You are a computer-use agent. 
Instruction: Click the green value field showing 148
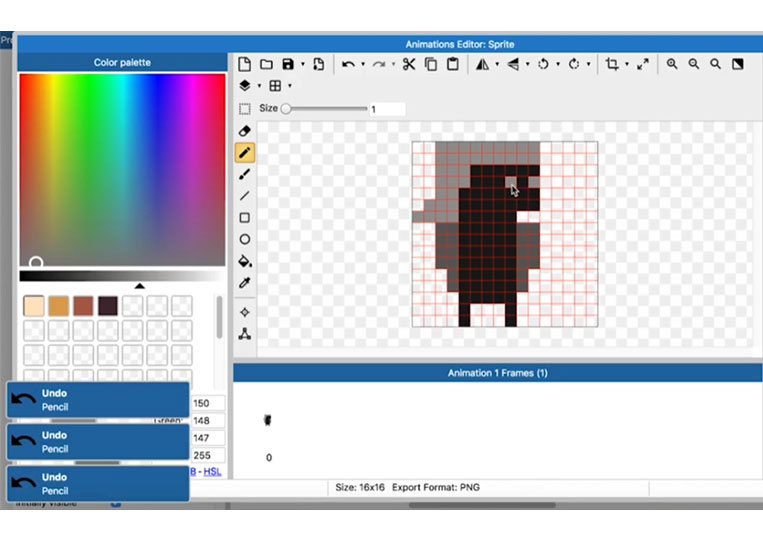pos(208,420)
